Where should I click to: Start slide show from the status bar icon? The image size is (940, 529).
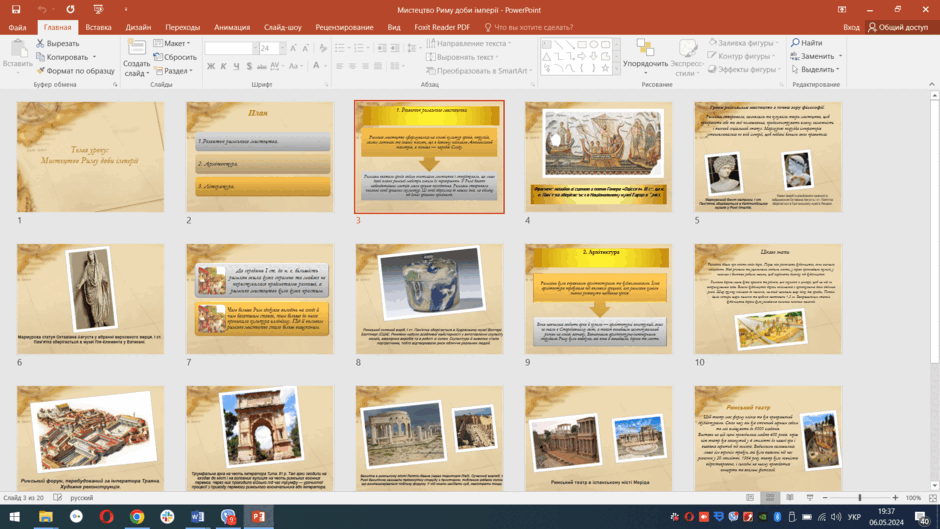[810, 498]
